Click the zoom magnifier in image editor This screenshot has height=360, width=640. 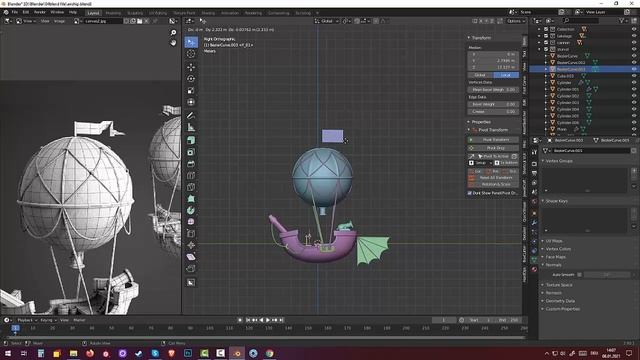pyautogui.click(x=173, y=33)
